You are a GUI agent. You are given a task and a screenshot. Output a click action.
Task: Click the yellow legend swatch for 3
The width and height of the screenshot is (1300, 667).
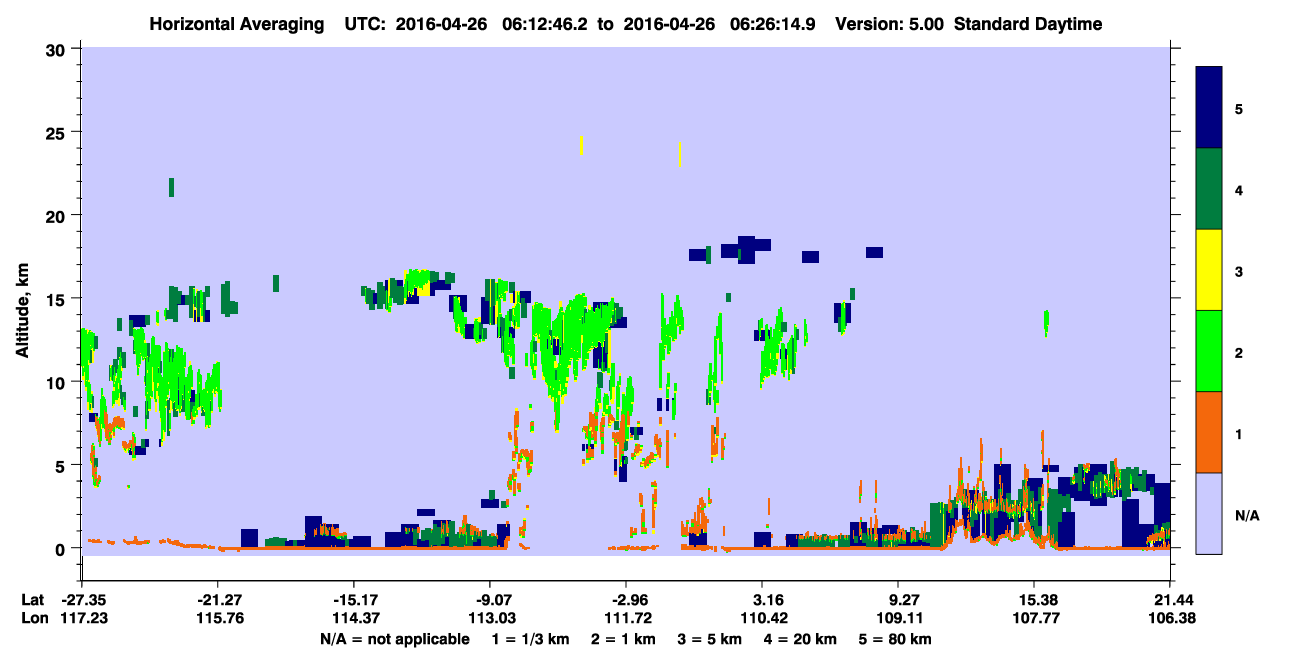[1209, 270]
